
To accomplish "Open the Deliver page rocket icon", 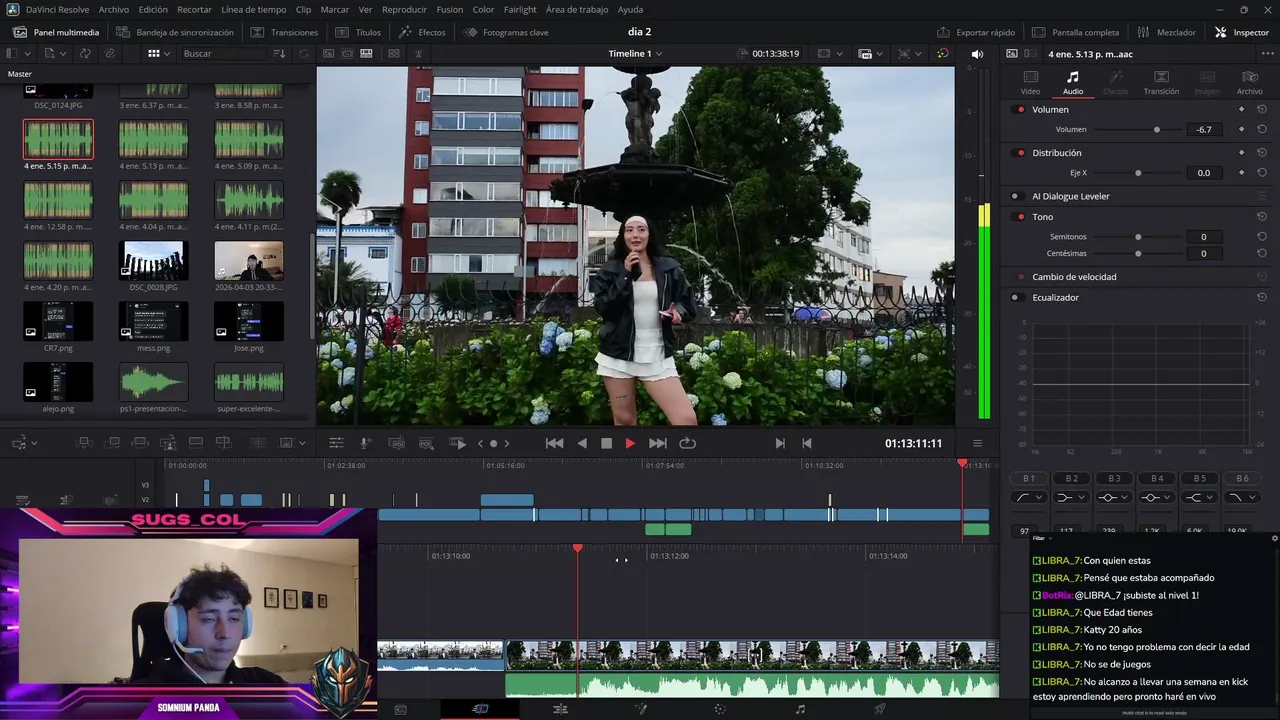I will point(880,709).
